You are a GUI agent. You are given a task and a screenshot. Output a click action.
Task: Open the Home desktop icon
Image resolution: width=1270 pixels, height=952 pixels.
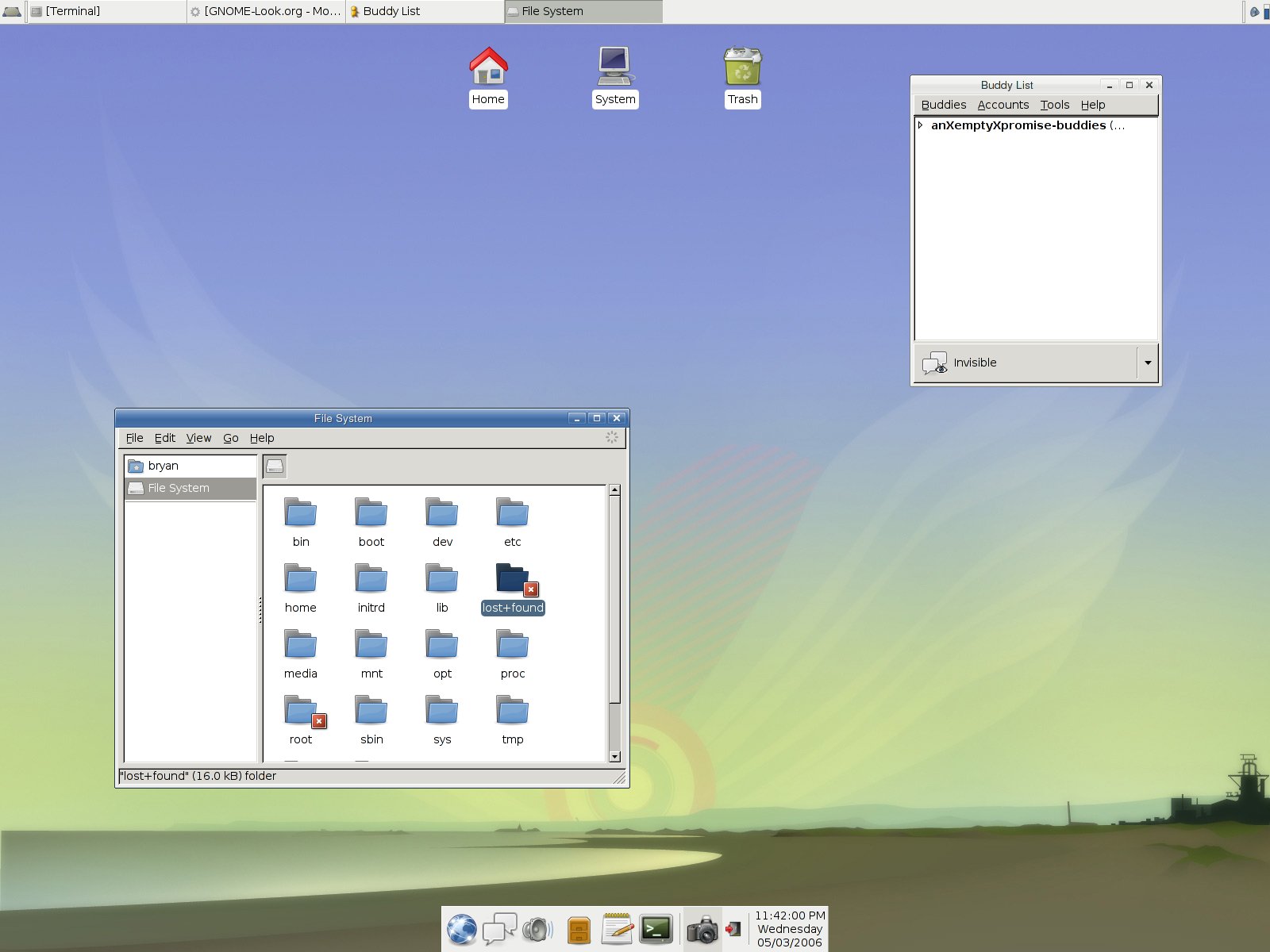pos(488,77)
